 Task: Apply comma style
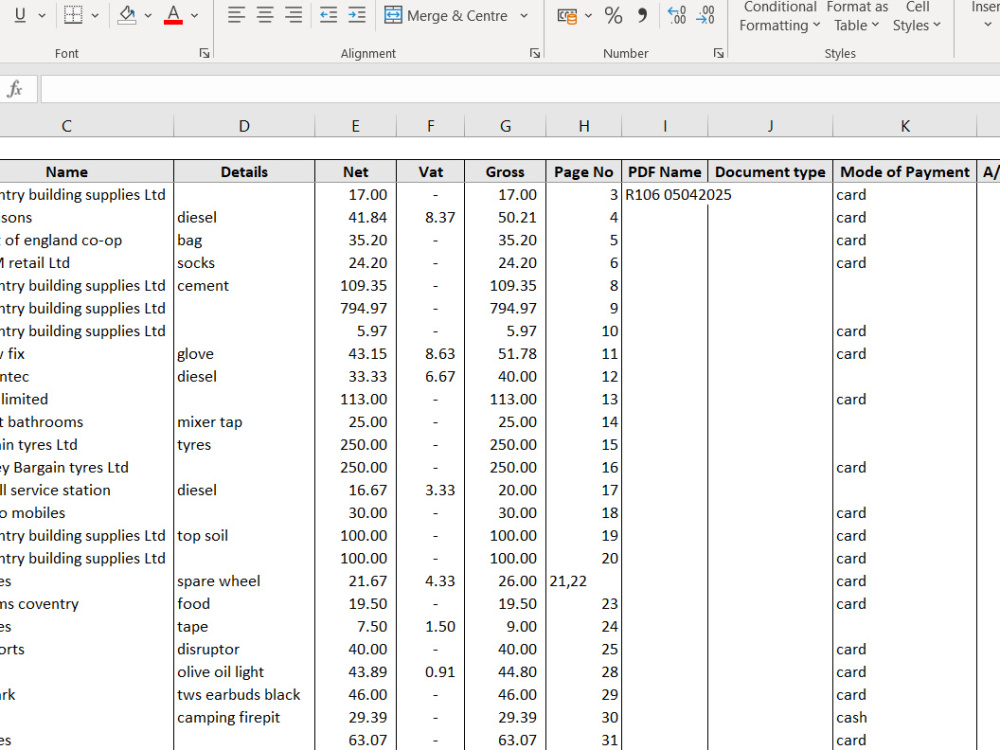[642, 15]
